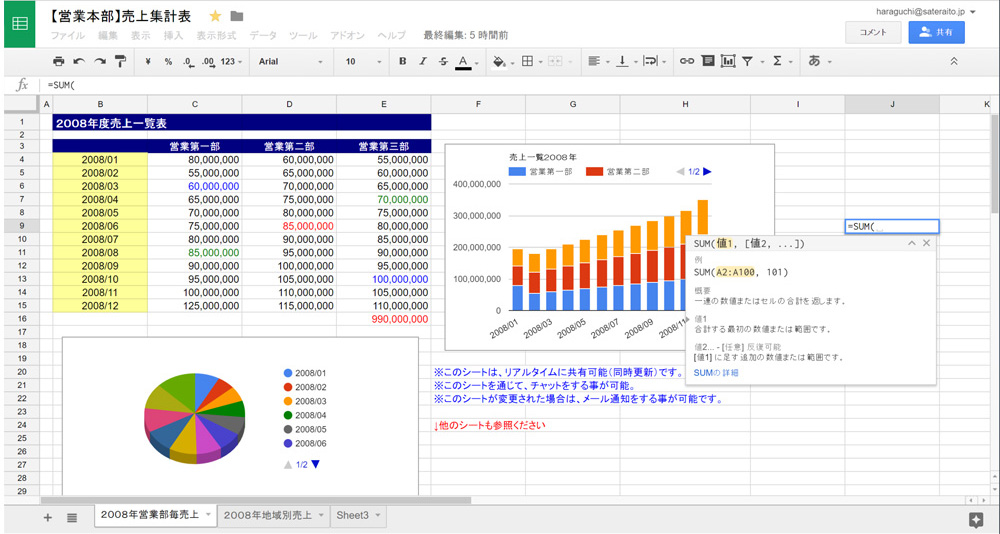Select the paint format roller

pos(121,62)
